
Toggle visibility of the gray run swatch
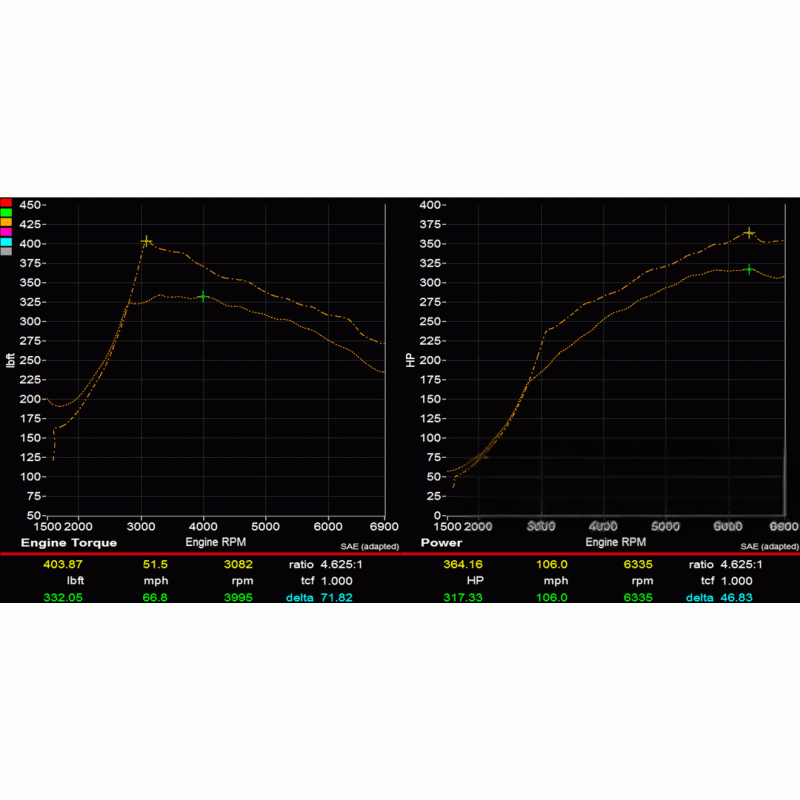click(7, 251)
